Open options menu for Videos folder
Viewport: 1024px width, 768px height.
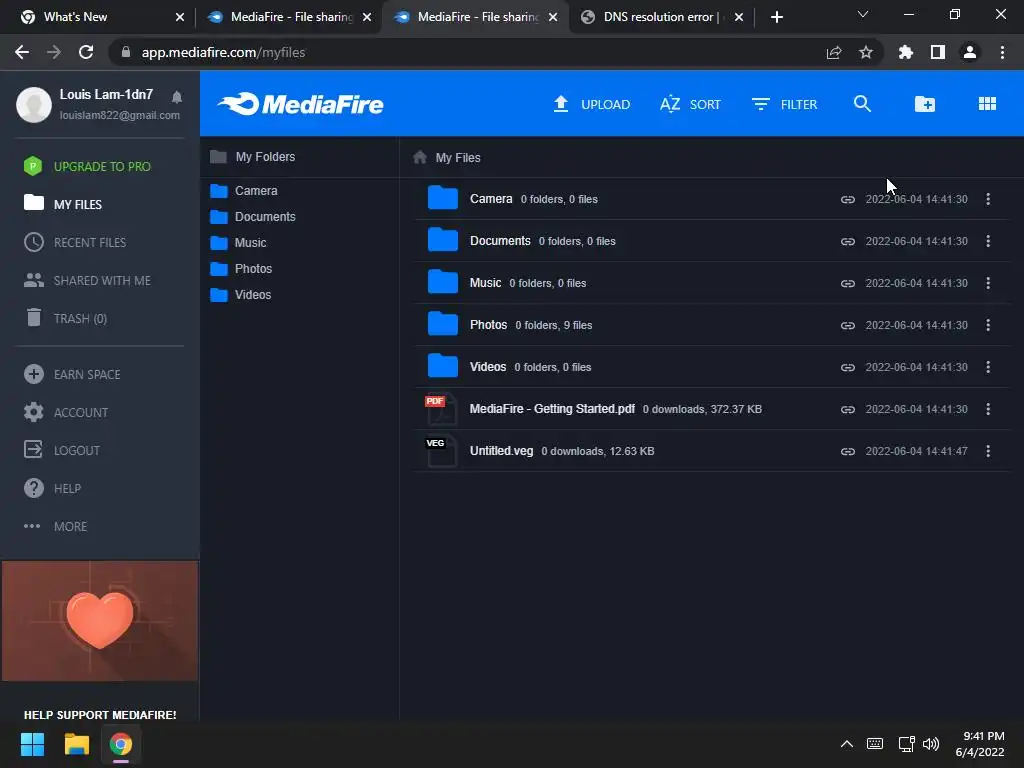pyautogui.click(x=988, y=367)
